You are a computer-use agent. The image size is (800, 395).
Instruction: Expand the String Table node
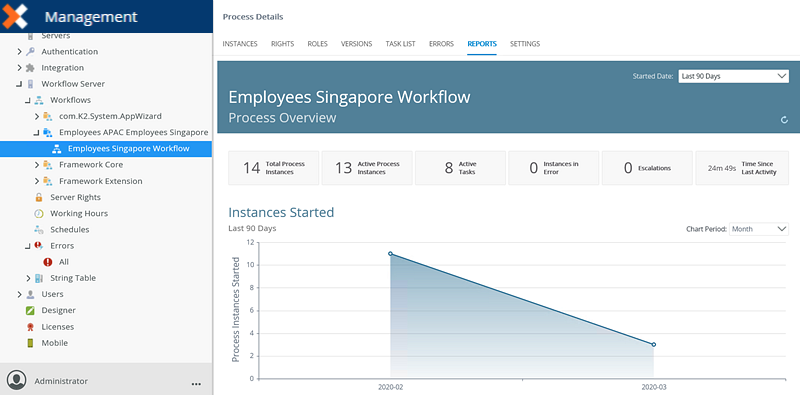tap(28, 278)
